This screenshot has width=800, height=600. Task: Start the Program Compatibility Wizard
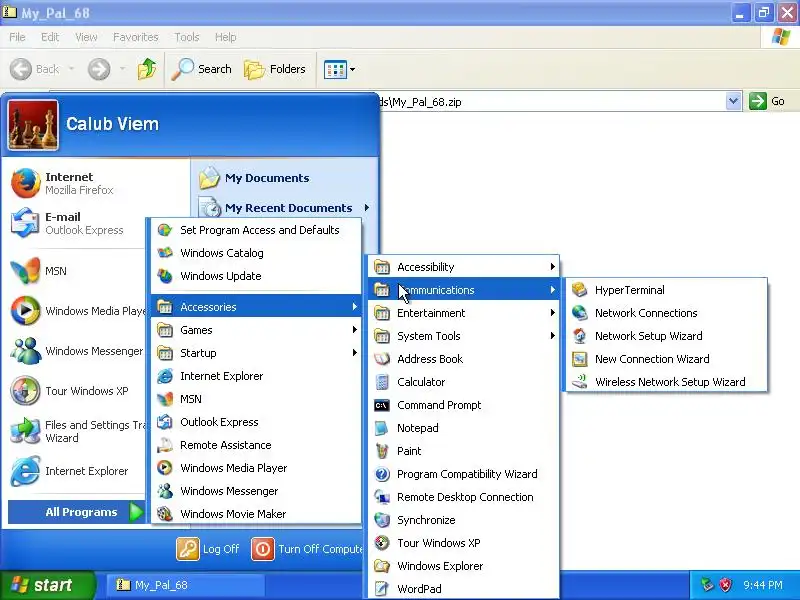click(463, 473)
